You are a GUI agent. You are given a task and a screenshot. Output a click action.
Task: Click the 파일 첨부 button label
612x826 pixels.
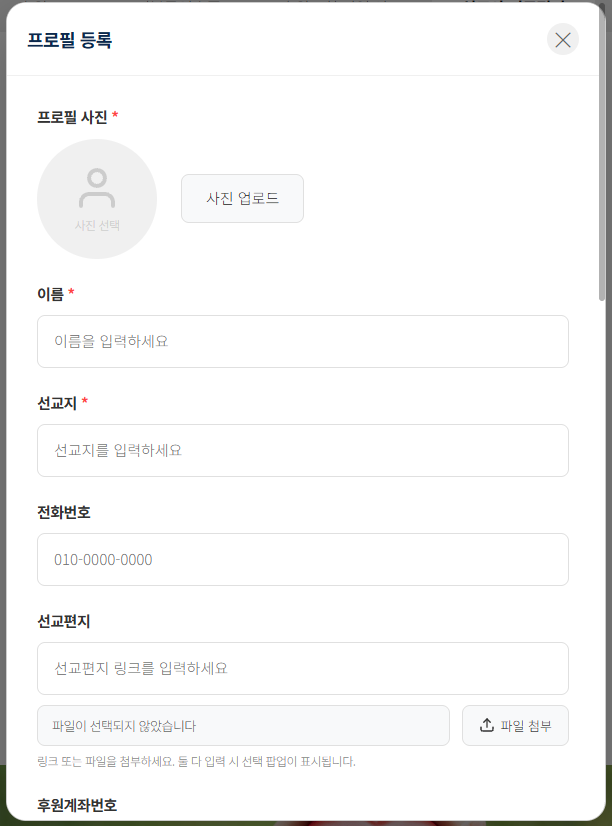(x=526, y=725)
